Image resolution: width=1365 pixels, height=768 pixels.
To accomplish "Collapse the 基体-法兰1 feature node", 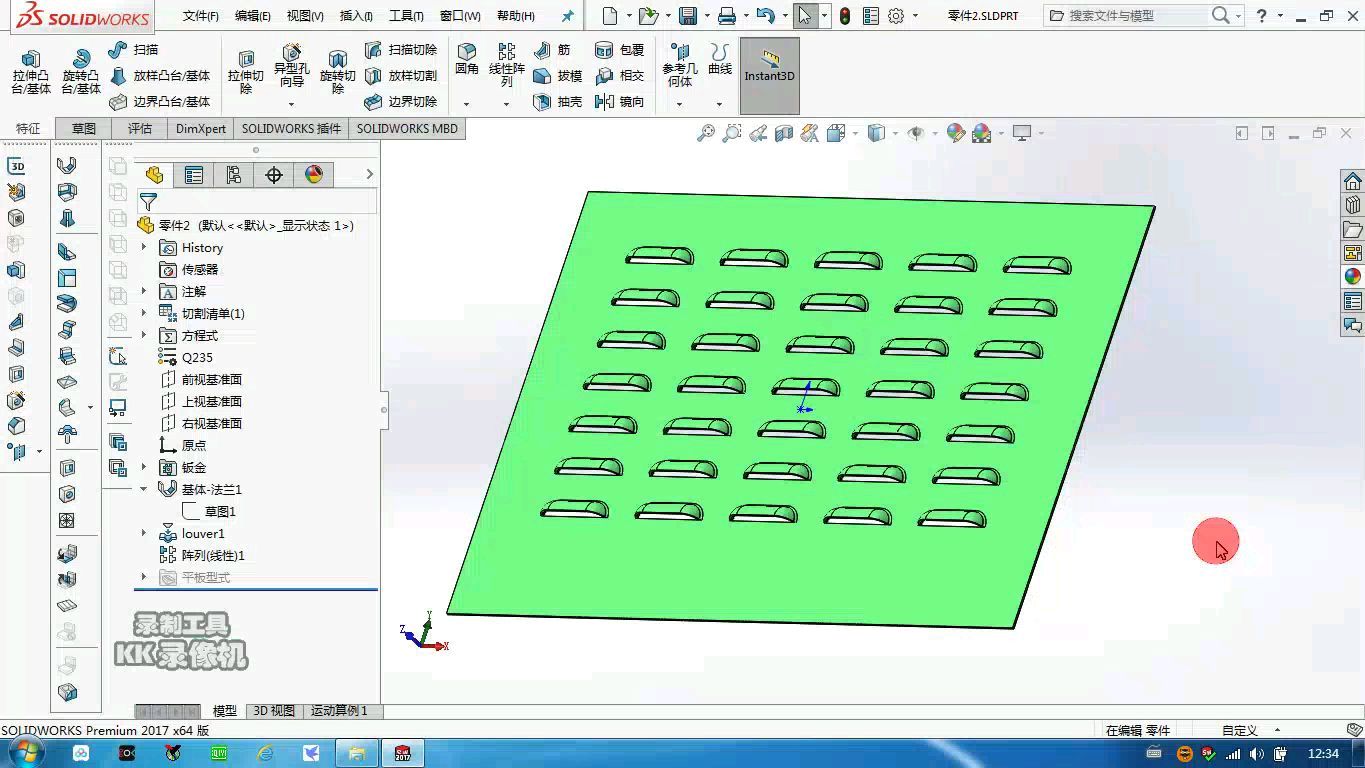I will click(144, 489).
